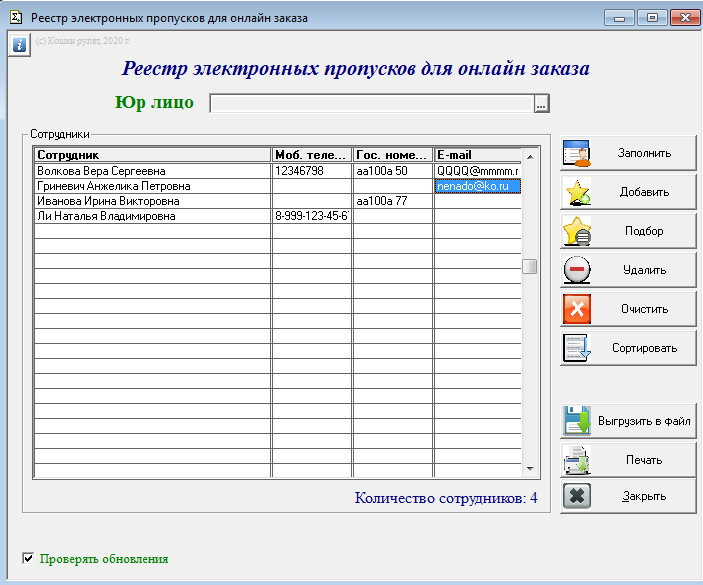Maximize the registry window
This screenshot has width=703, height=585.
pyautogui.click(x=652, y=18)
